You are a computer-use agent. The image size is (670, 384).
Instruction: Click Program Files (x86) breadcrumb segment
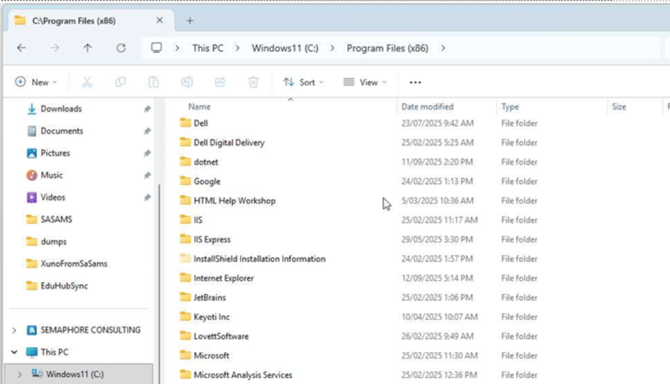[388, 48]
